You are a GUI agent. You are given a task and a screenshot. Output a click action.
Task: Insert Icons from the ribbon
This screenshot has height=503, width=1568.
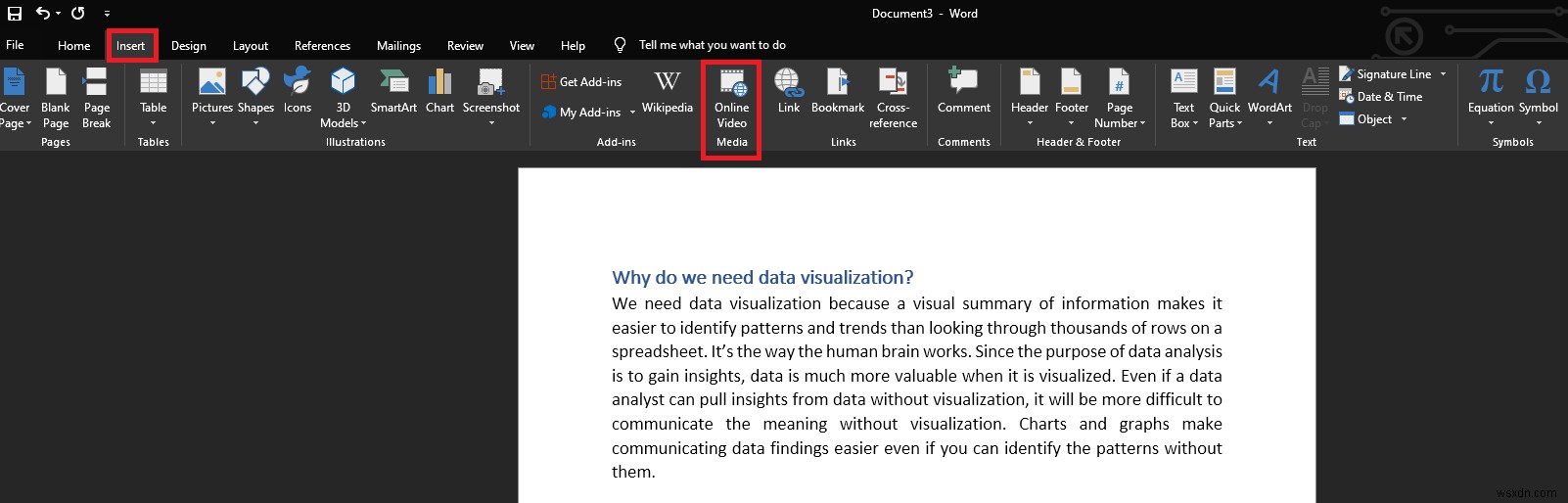298,91
